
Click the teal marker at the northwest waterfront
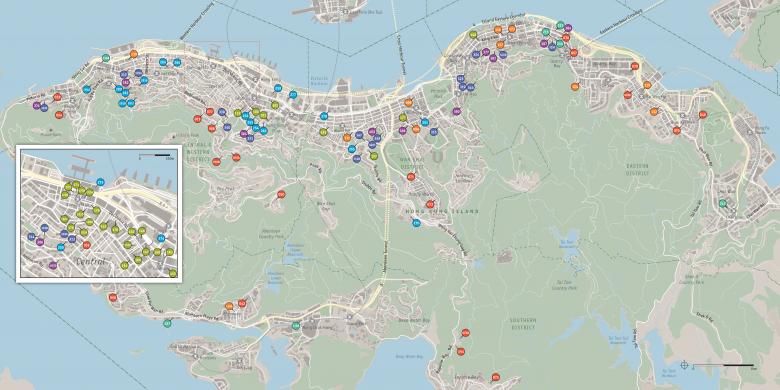(105, 58)
